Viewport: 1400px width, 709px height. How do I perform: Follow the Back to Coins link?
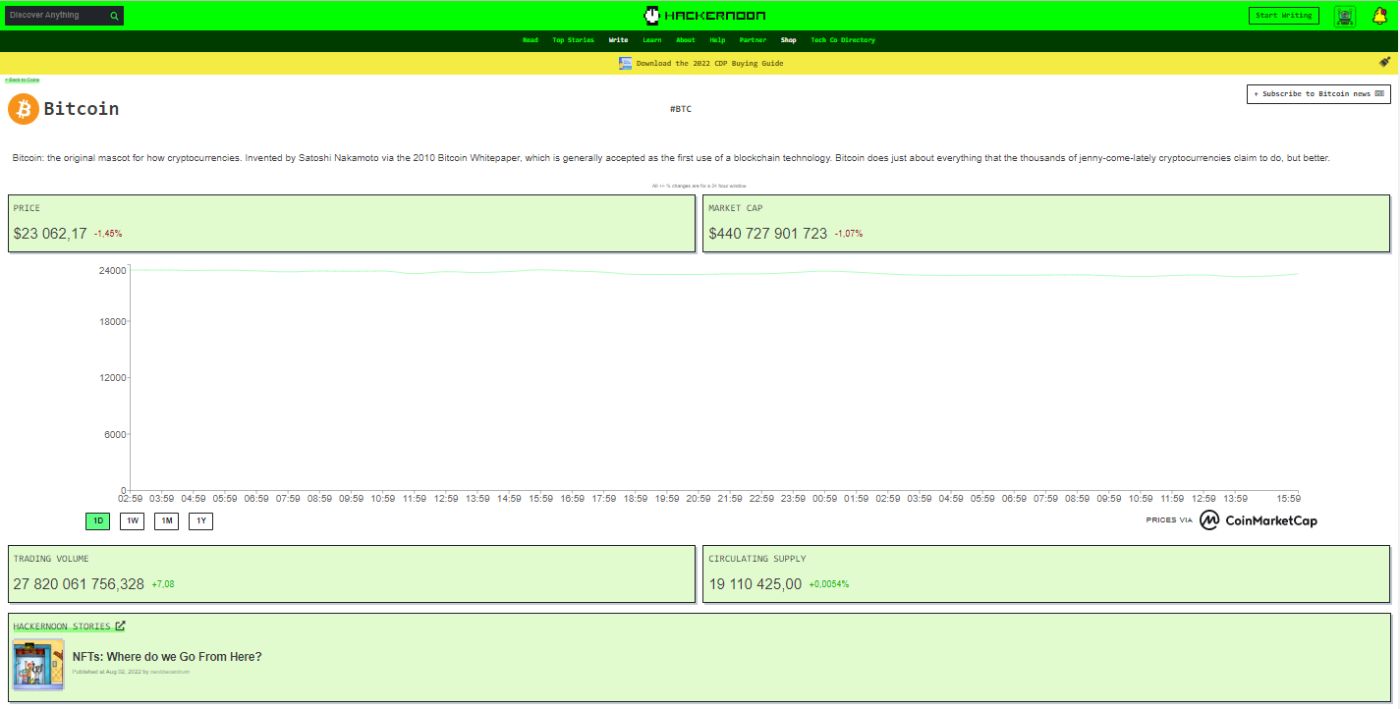pyautogui.click(x=22, y=79)
